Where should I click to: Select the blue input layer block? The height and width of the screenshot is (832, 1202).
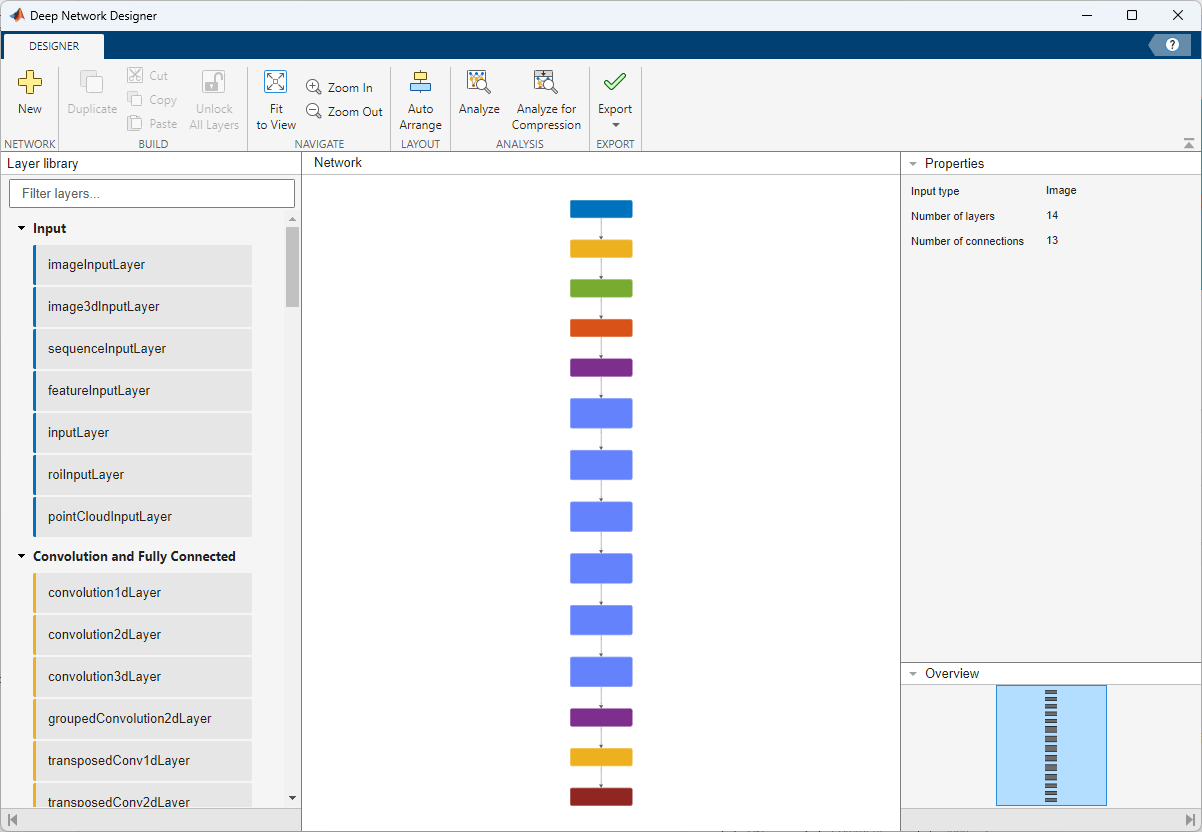tap(601, 209)
